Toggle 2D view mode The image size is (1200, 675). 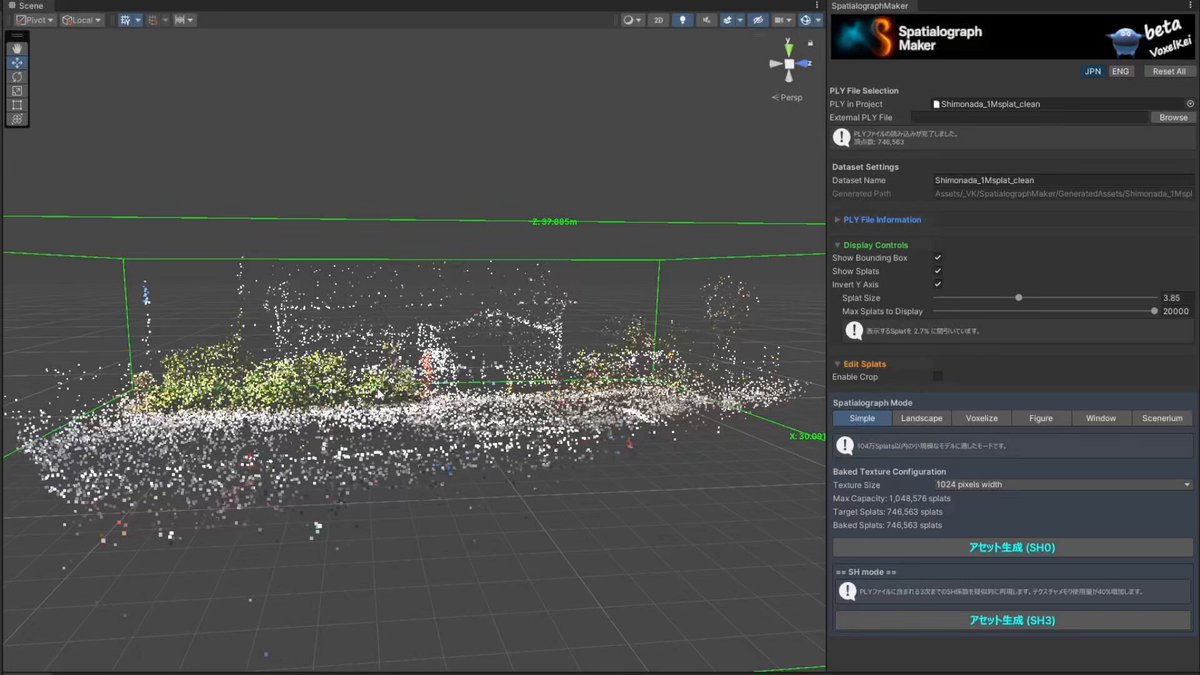pos(658,20)
